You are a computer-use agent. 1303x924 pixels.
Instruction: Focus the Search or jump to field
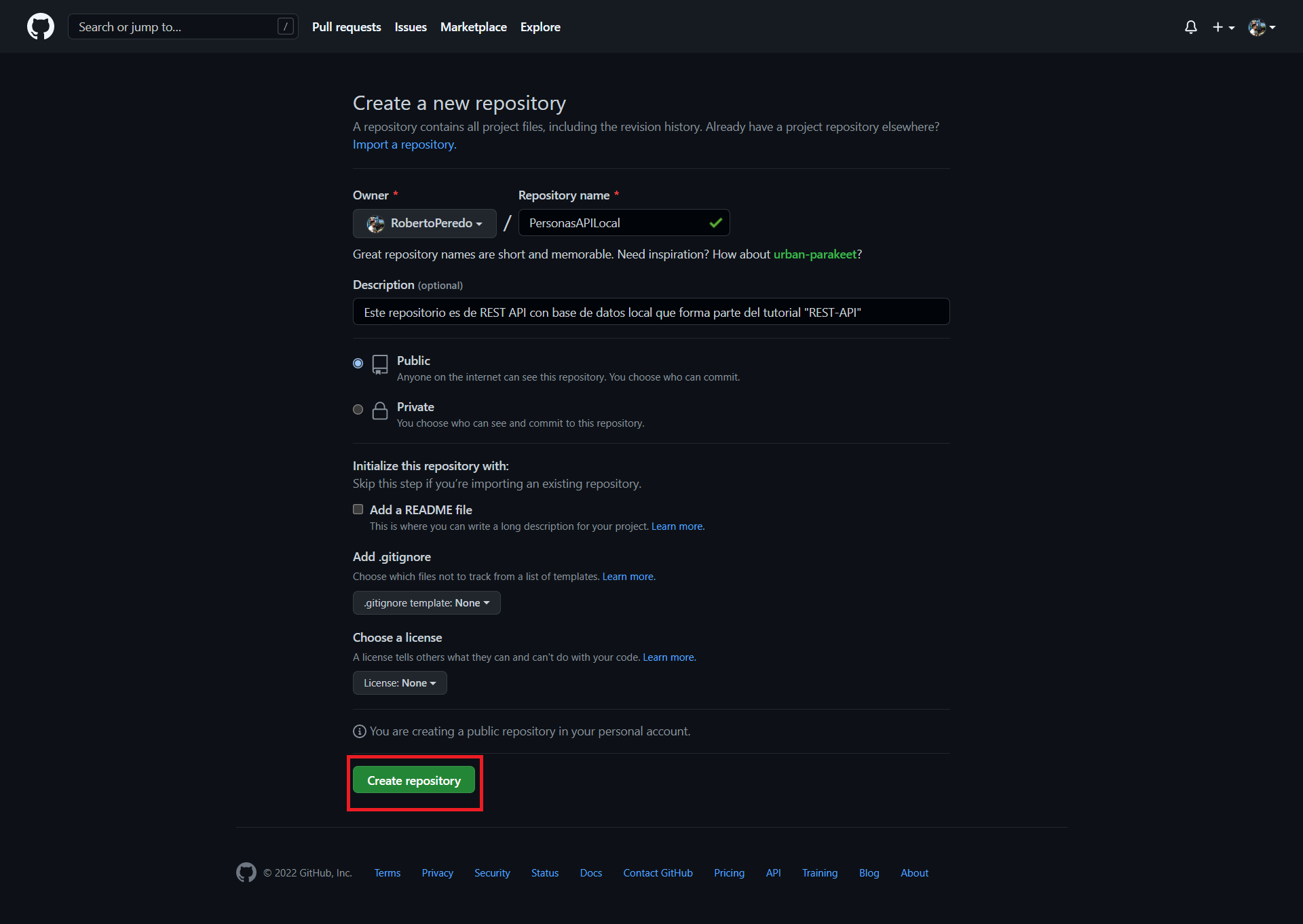pyautogui.click(x=183, y=26)
